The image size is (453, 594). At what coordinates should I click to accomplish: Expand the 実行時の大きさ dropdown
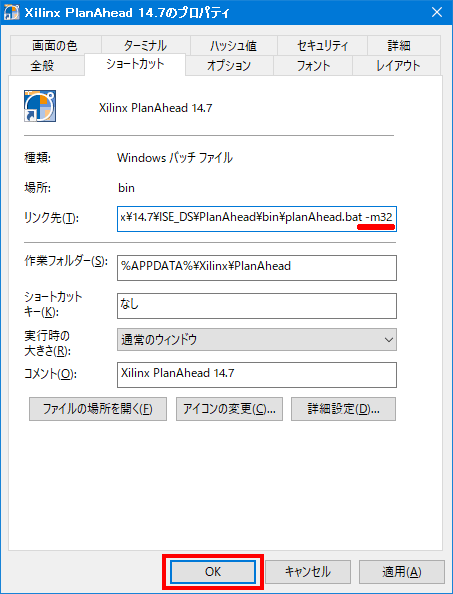point(257,340)
